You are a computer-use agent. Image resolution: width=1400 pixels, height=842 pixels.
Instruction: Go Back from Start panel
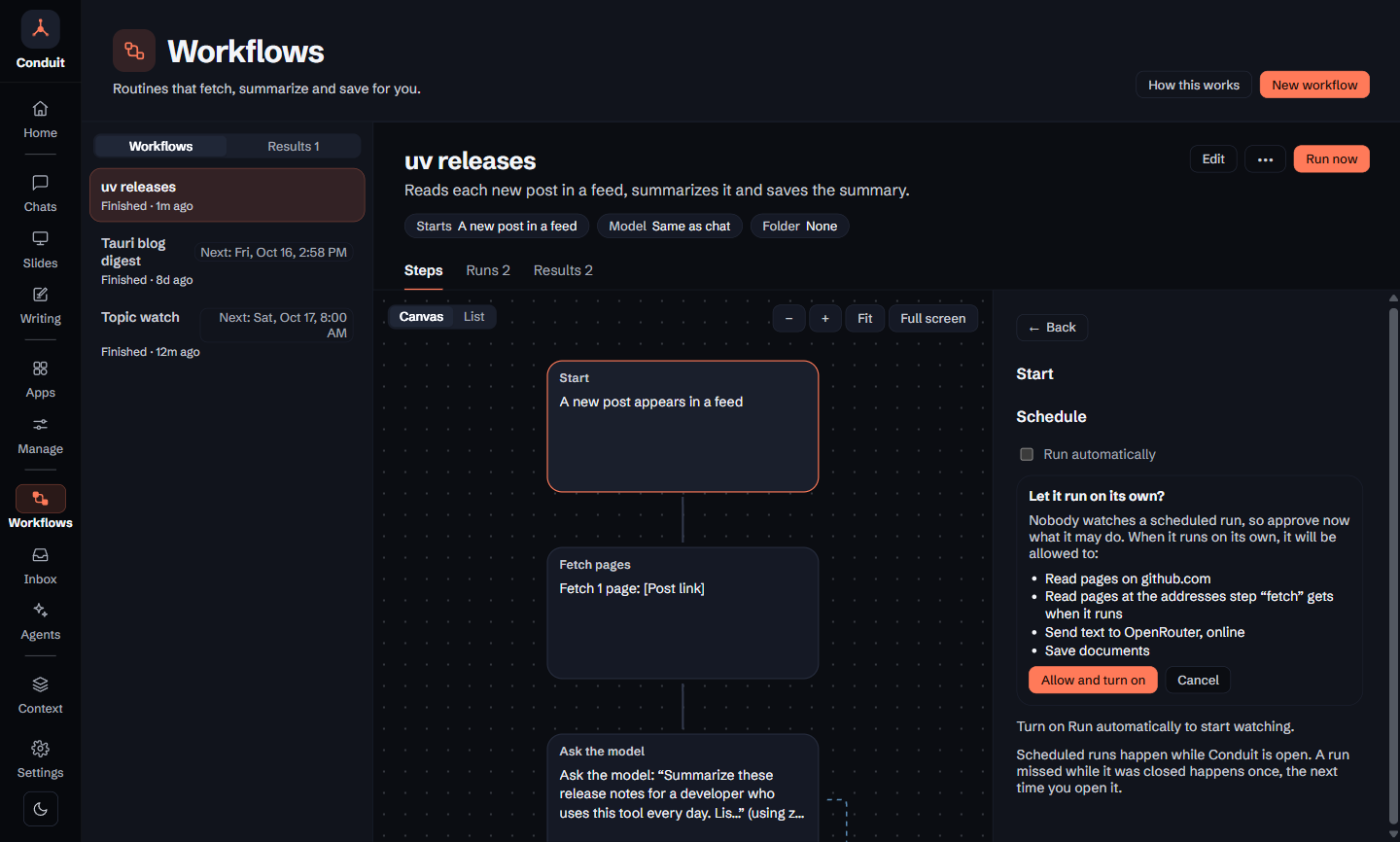pos(1052,328)
